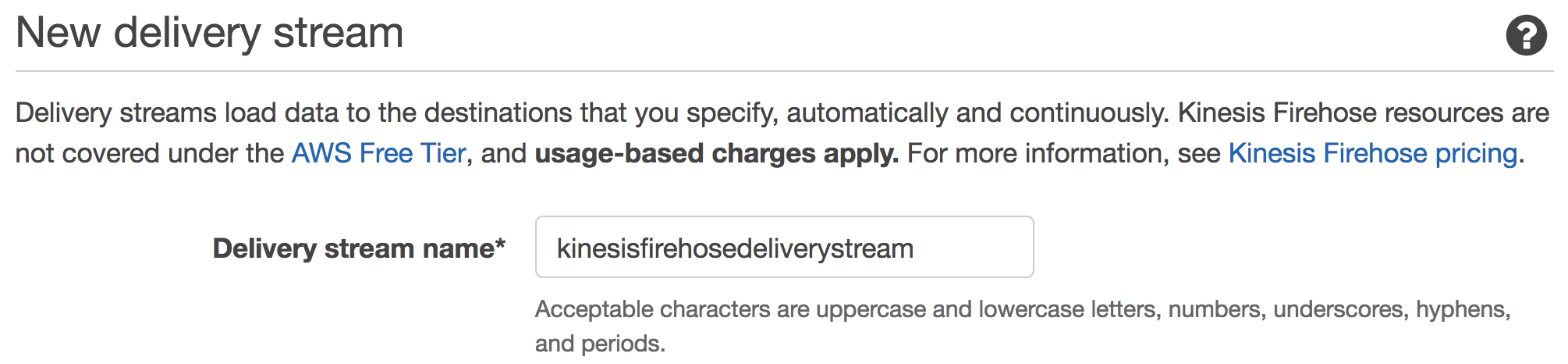Viewport: 1568px width, 364px height.
Task: Click the 'For more information, see' text
Action: (x=1064, y=153)
